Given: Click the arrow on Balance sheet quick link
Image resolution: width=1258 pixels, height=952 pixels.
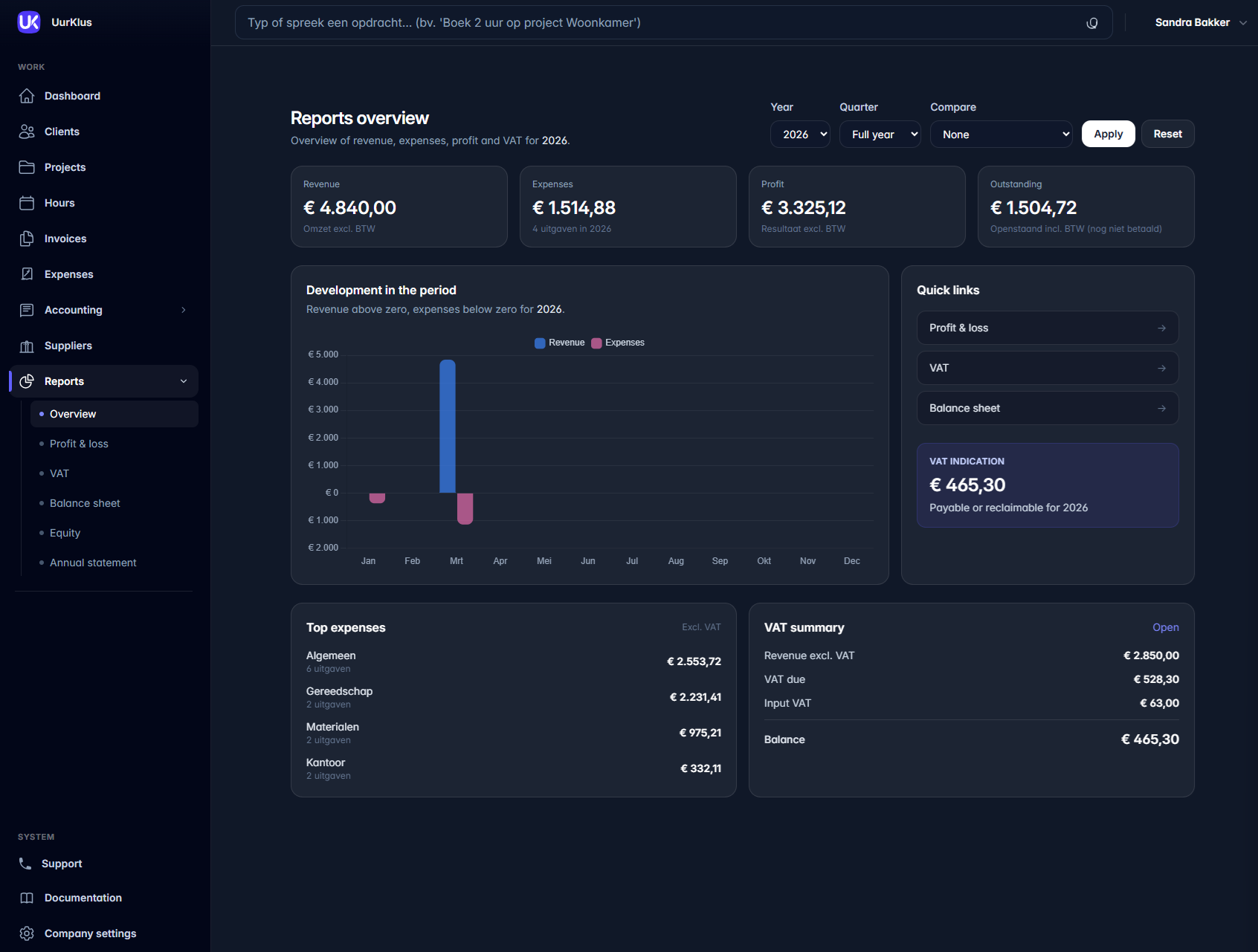Looking at the screenshot, I should click(1161, 408).
